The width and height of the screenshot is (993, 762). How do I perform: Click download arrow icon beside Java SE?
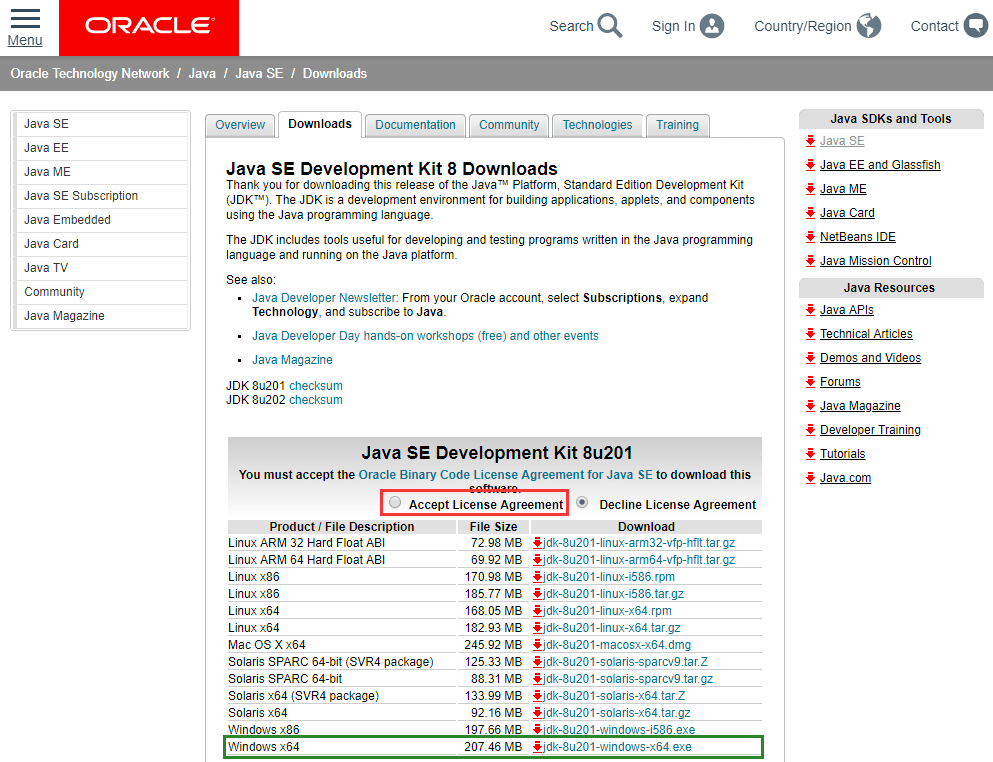click(x=810, y=141)
